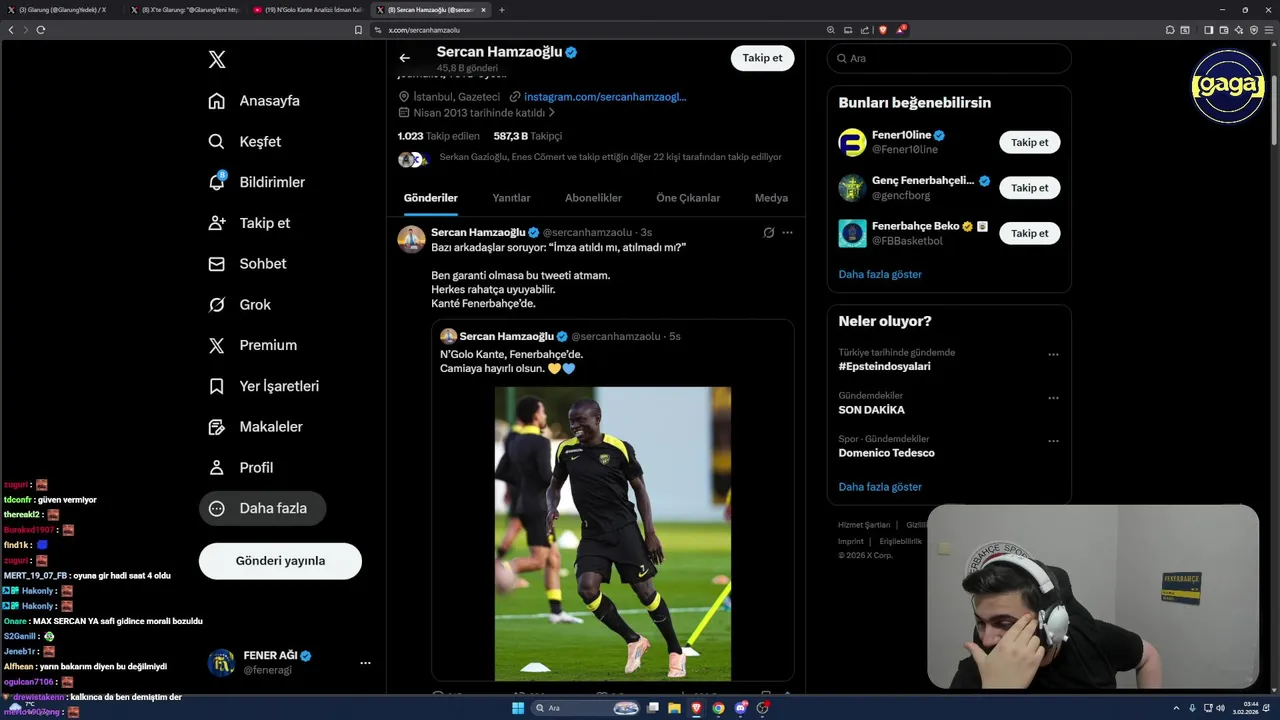The height and width of the screenshot is (720, 1280).
Task: Open a new browser tab with the plus
Action: coord(502,10)
